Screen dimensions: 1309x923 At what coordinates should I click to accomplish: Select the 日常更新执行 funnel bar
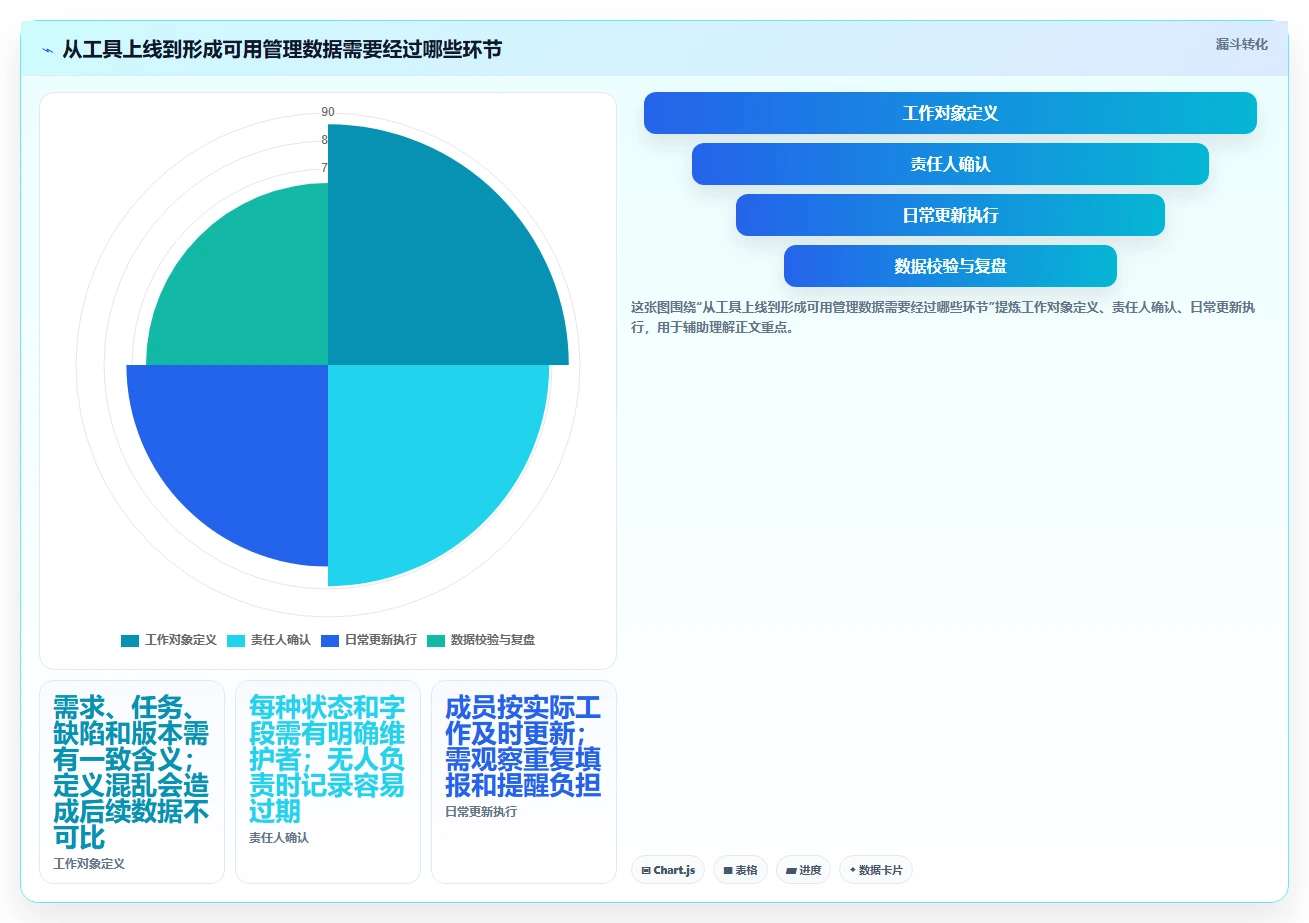pos(950,215)
